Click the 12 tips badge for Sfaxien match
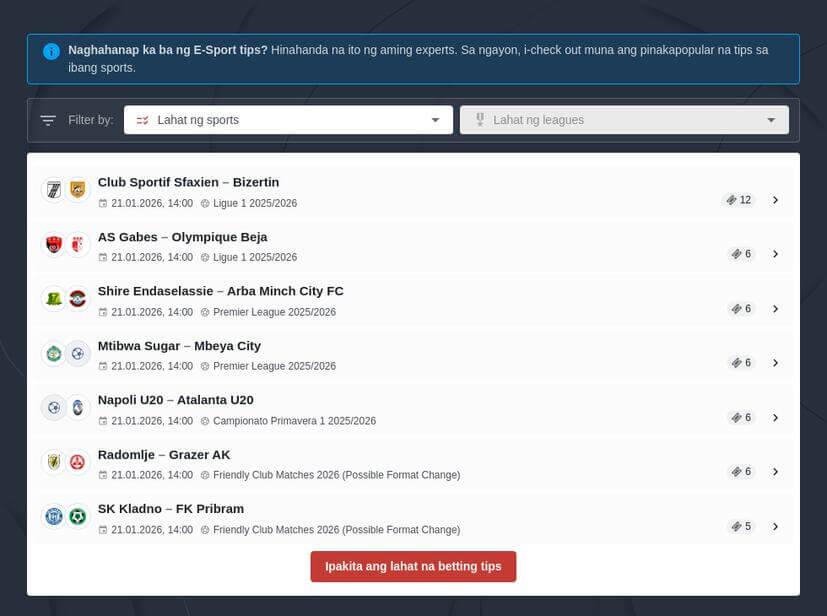The height and width of the screenshot is (616, 827). point(738,200)
